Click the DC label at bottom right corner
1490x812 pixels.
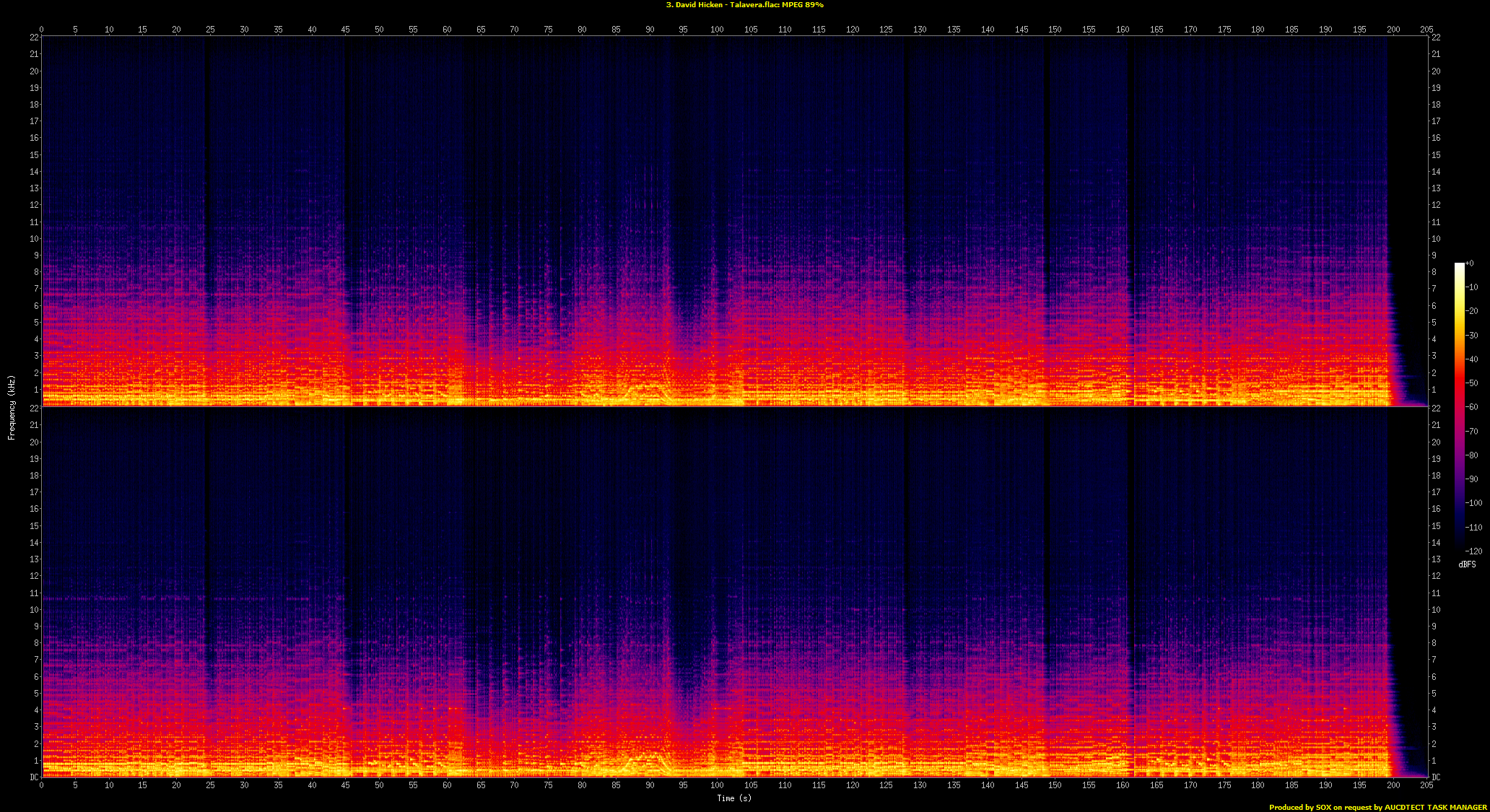(1436, 777)
